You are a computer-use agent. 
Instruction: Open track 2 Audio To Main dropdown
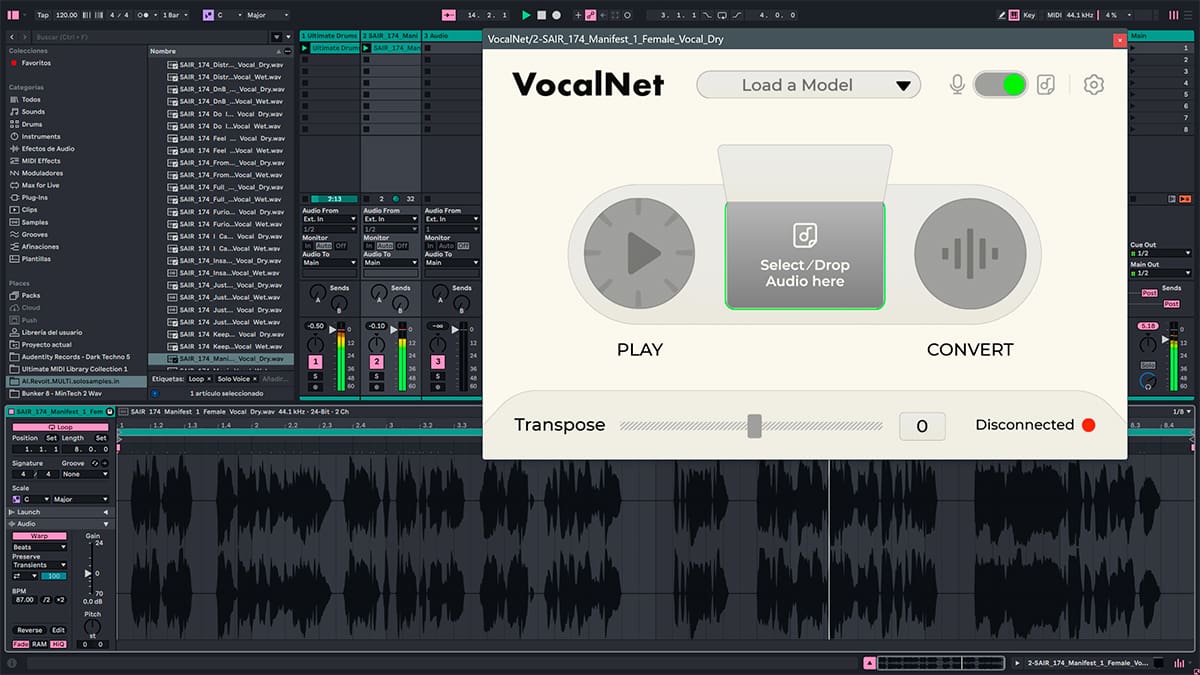390,263
